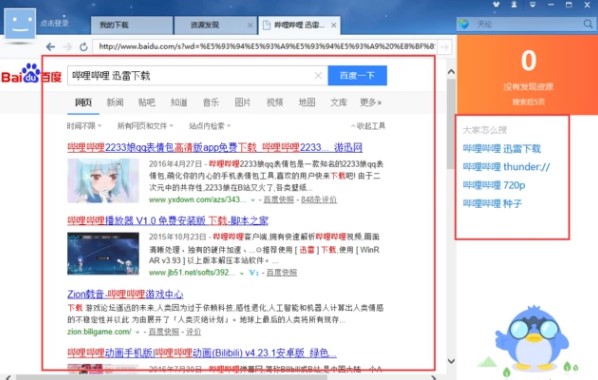598x380 pixels.
Task: Select the 音乐 search category
Action: [x=211, y=102]
